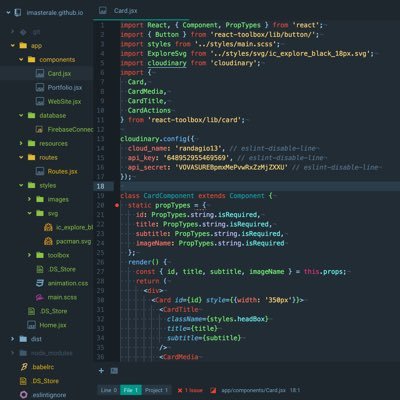400x400 pixels.
Task: Collapse the components folder chevron
Action: point(21,60)
